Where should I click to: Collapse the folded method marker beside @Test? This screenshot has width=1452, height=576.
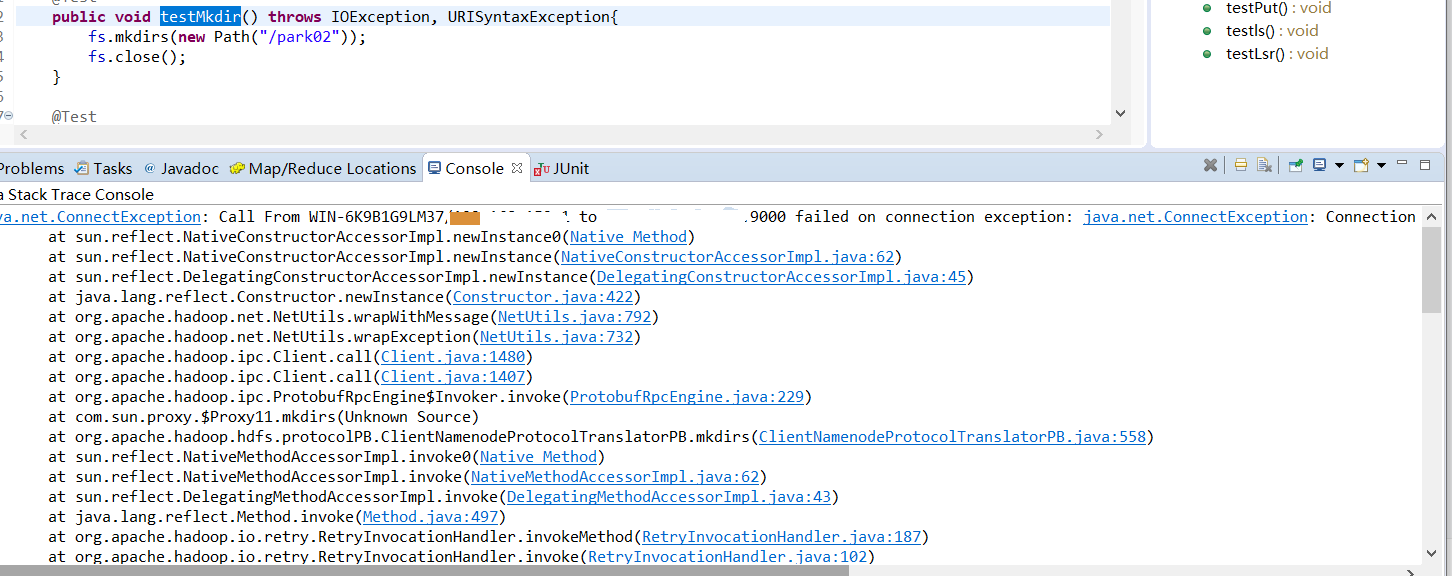(8, 116)
